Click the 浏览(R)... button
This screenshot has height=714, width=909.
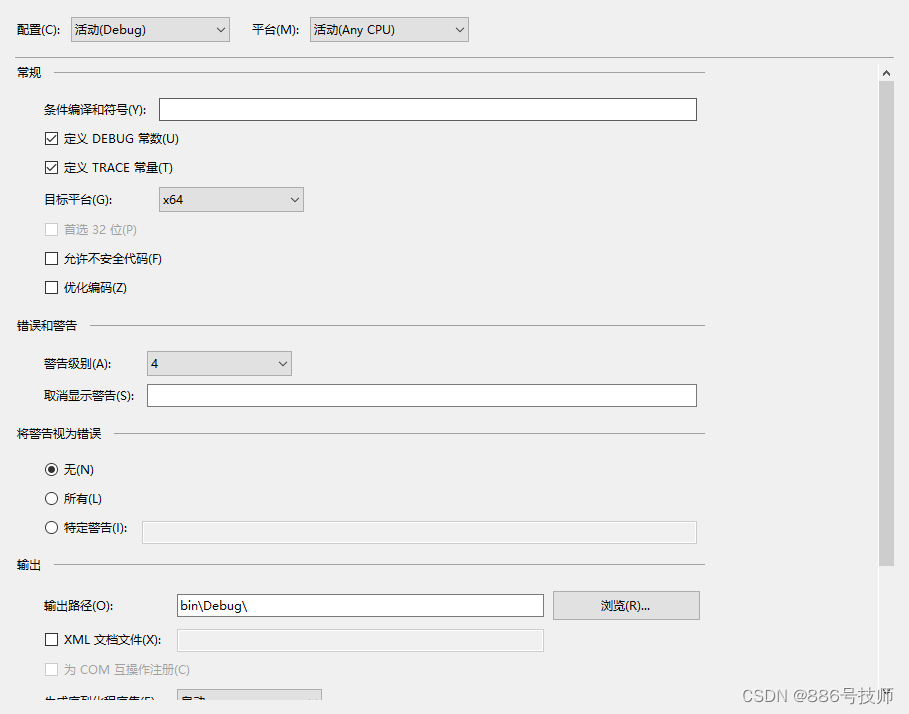626,605
